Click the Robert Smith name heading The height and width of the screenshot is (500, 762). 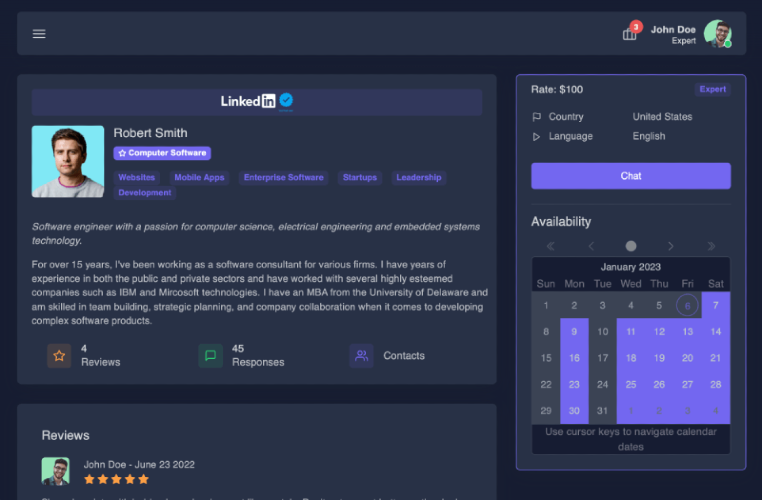150,133
